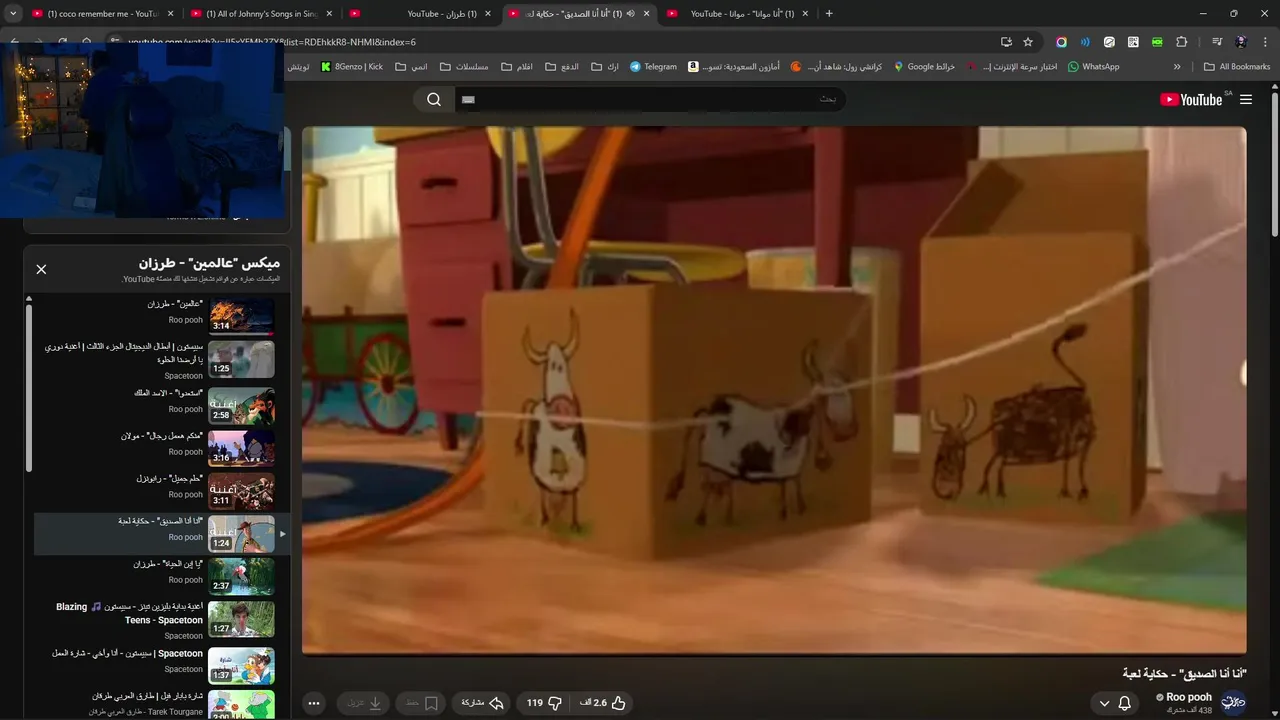The image size is (1280, 720).
Task: Open the Extensions puzzle-piece menu
Action: click(1181, 42)
